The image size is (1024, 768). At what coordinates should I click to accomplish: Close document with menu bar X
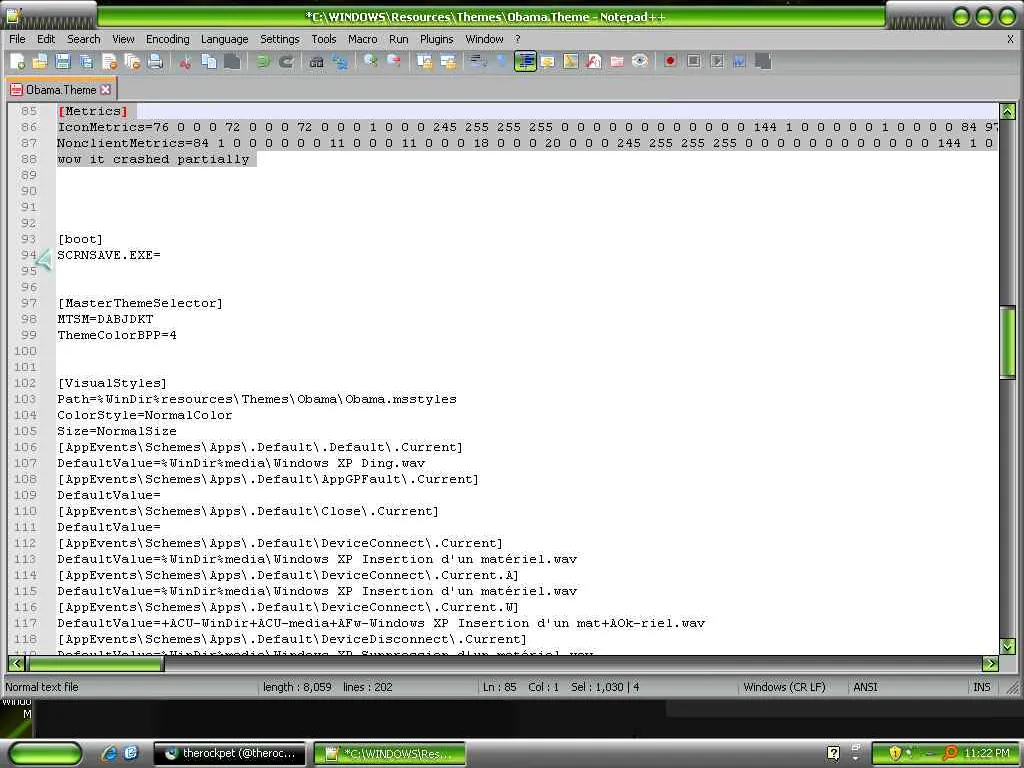click(x=1010, y=39)
